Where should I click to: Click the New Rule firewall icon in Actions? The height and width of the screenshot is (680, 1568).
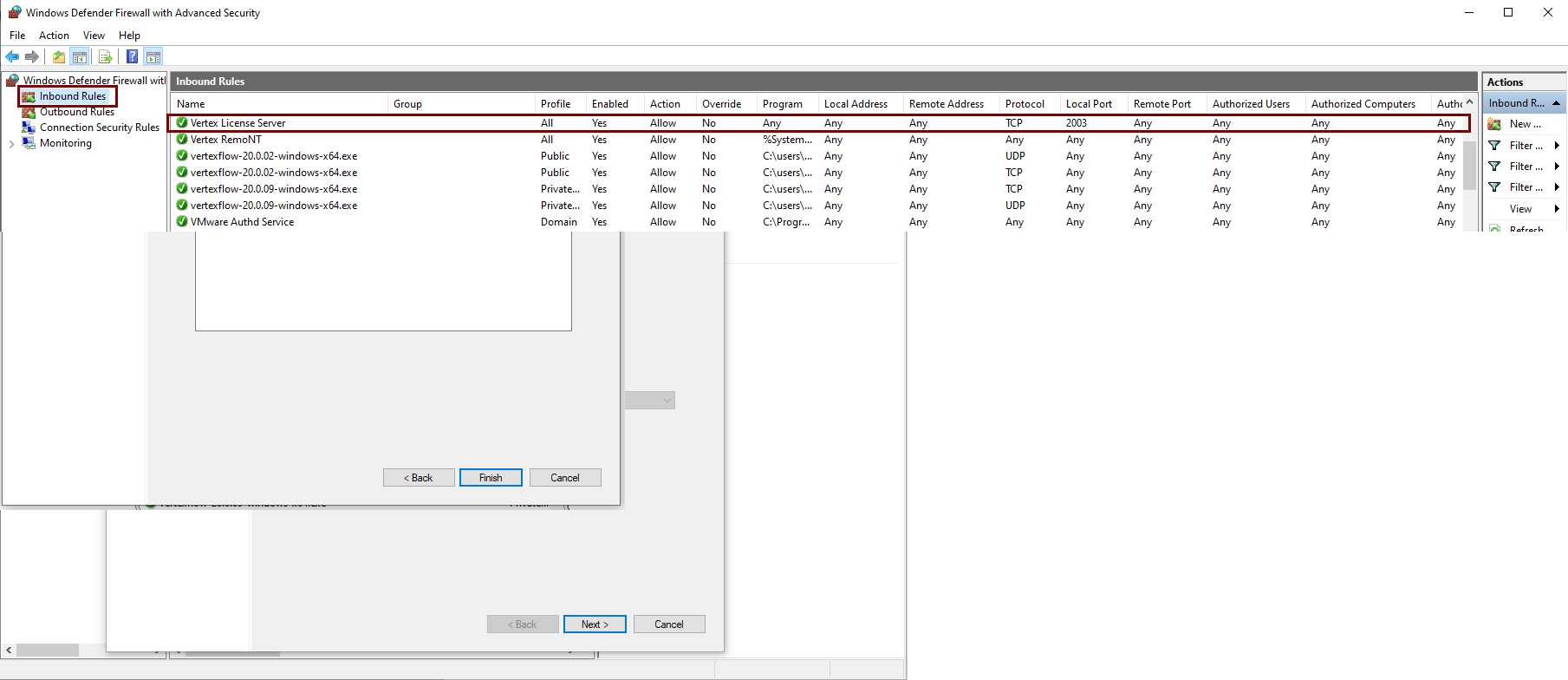[x=1494, y=124]
